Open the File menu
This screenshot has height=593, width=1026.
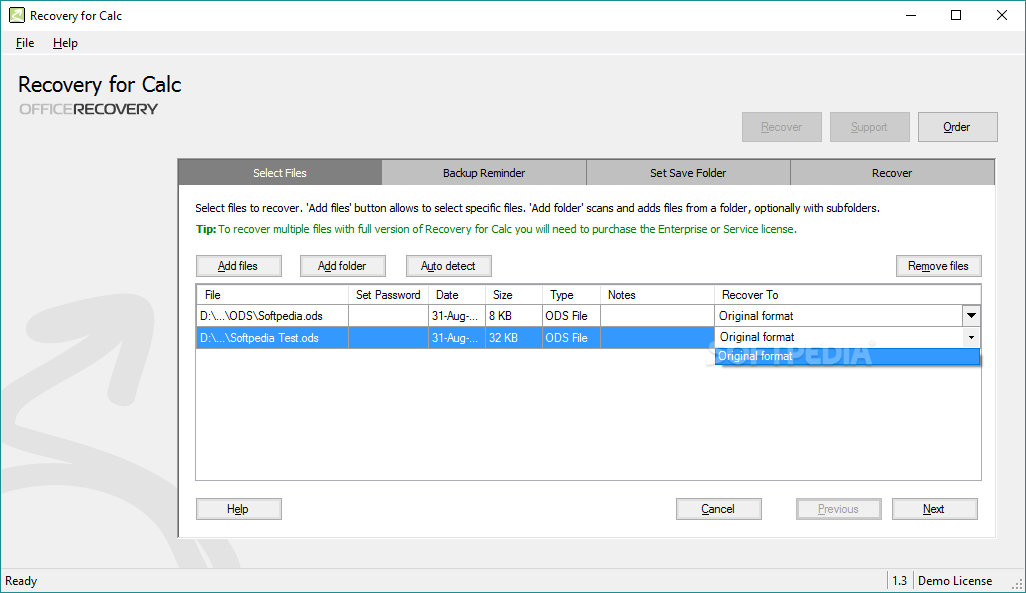point(25,43)
